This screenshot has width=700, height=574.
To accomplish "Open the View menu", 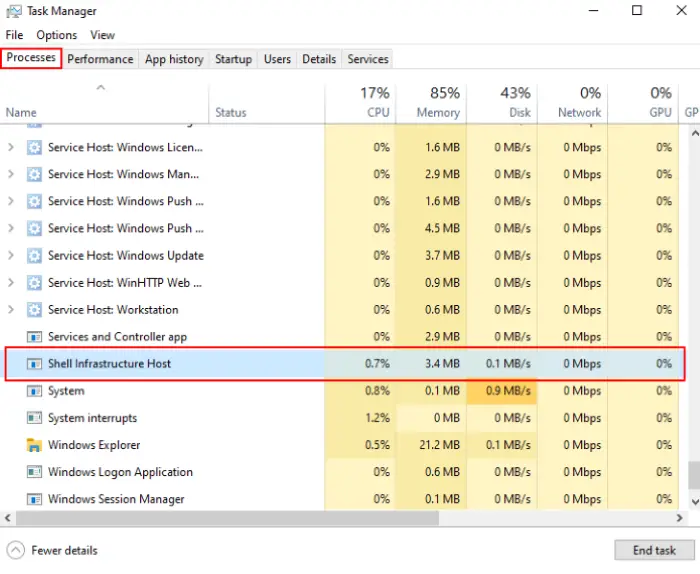I will 102,35.
